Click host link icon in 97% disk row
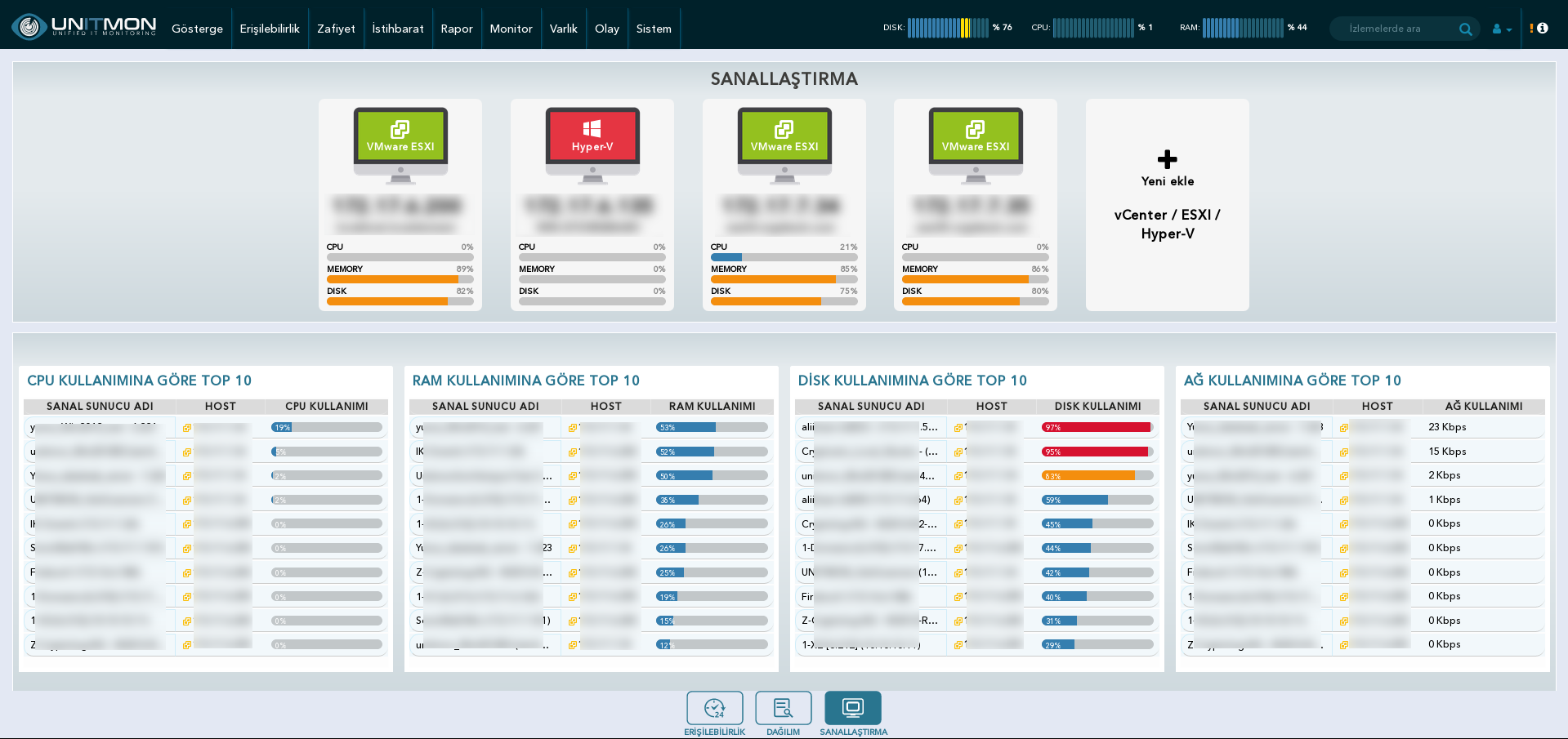 958,428
